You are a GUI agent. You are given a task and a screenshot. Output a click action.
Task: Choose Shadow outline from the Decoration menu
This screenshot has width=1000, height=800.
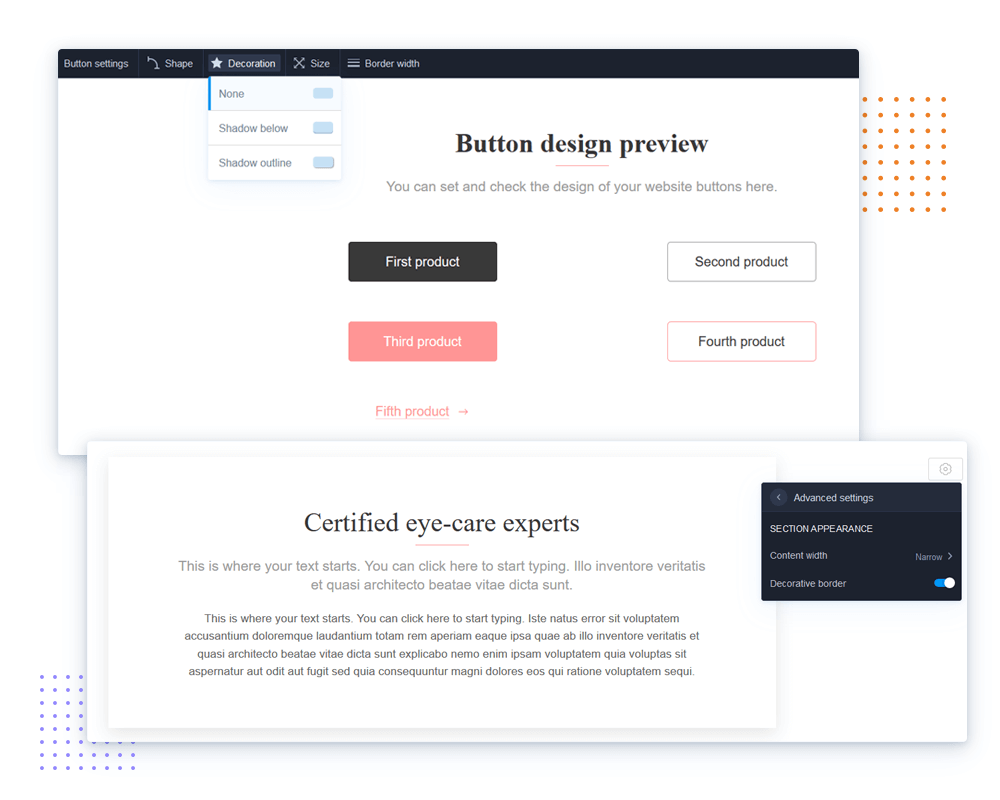click(256, 163)
